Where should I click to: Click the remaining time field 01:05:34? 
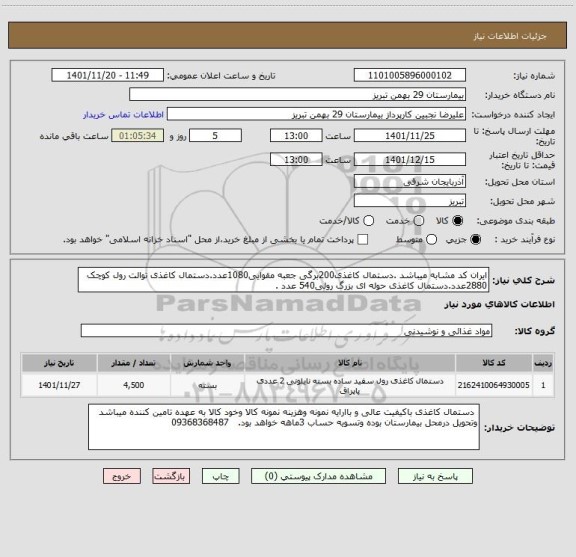tap(137, 136)
